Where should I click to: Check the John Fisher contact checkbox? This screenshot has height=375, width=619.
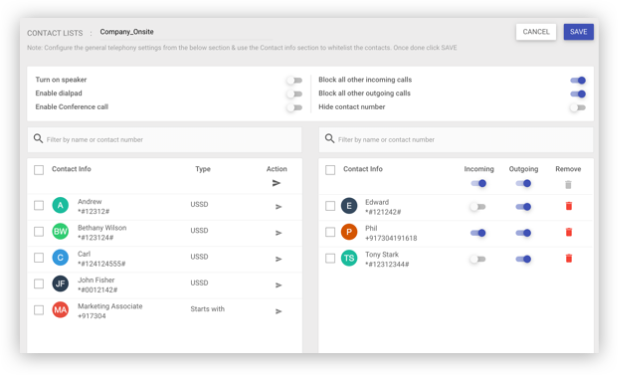39,284
